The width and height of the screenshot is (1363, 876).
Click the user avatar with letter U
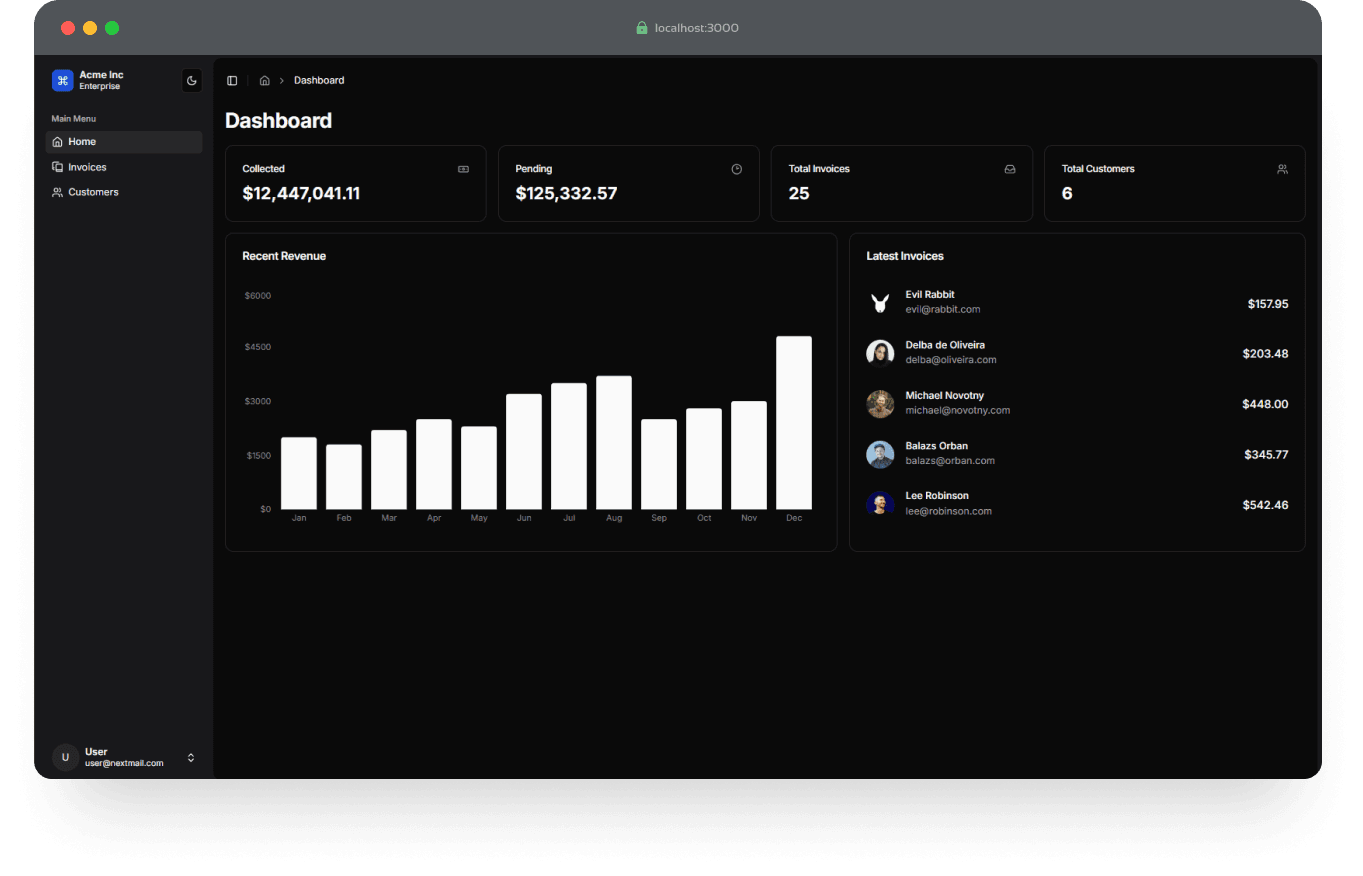(x=65, y=758)
